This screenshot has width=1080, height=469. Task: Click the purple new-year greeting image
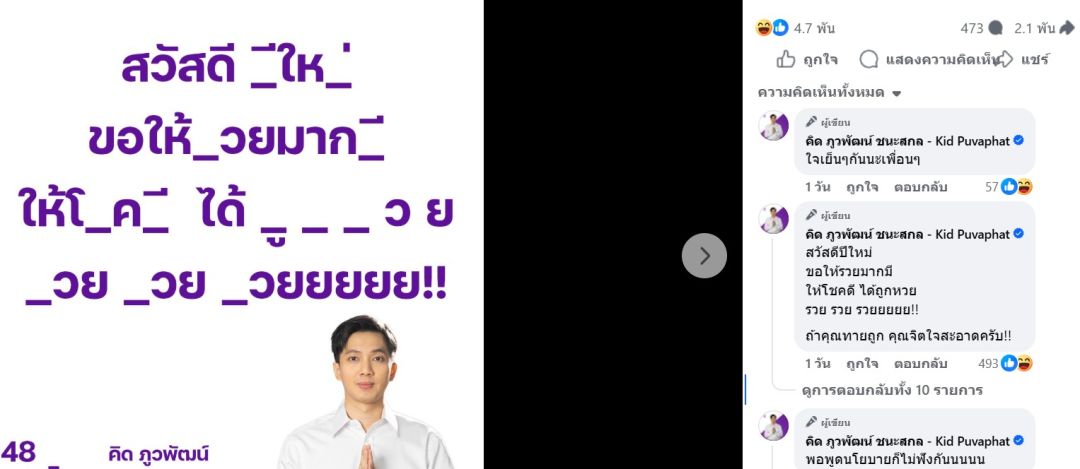[x=241, y=234]
